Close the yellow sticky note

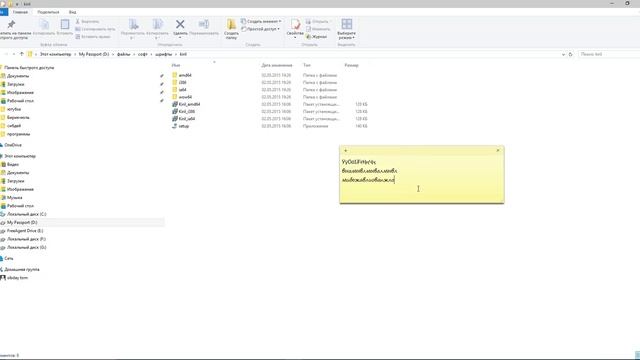click(498, 150)
